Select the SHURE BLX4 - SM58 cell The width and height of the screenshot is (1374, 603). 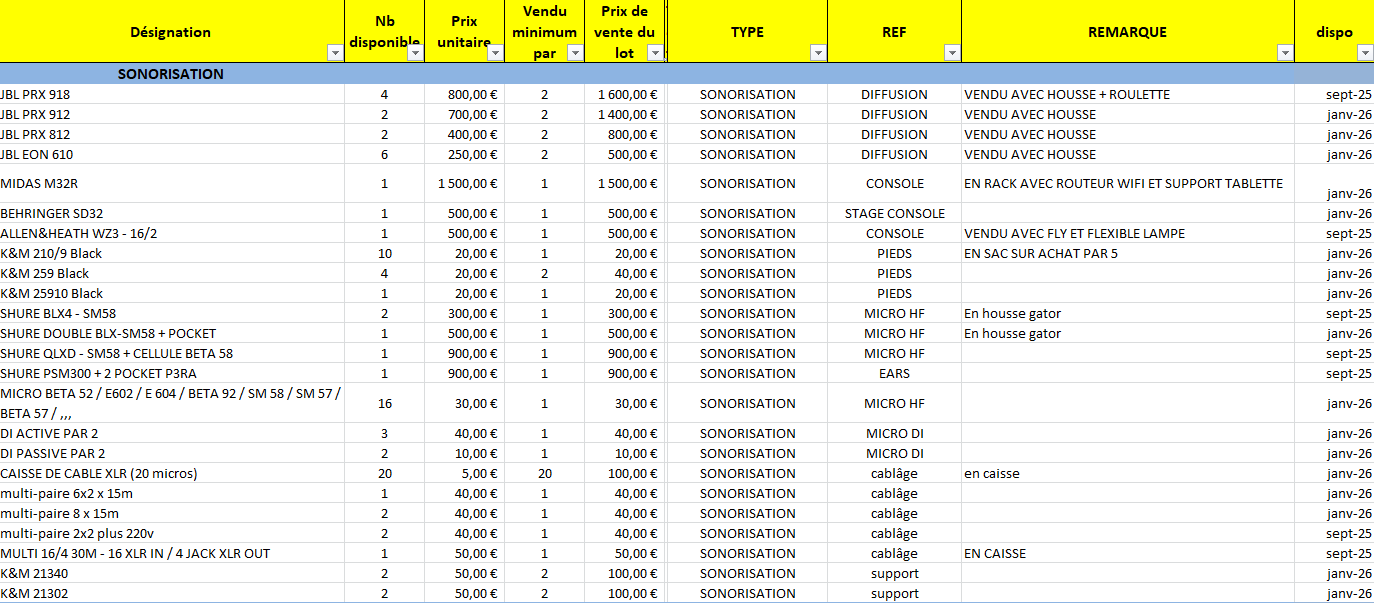pos(171,313)
